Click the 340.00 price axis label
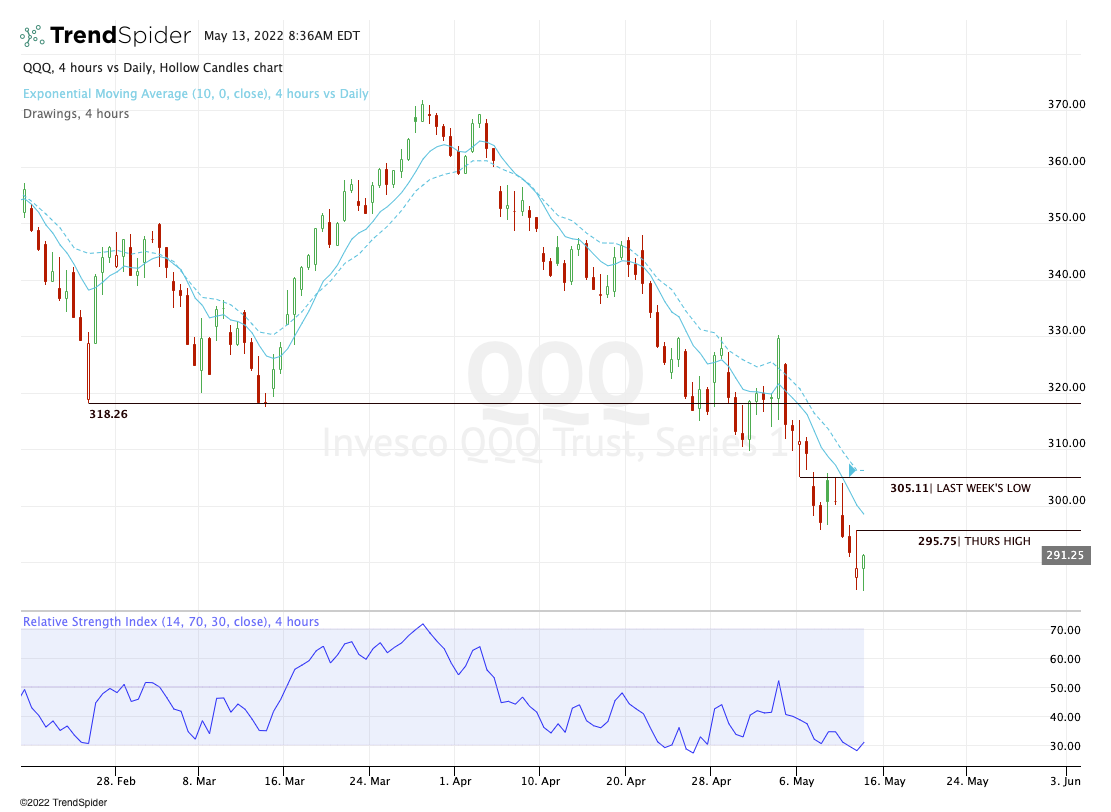 pos(1066,274)
